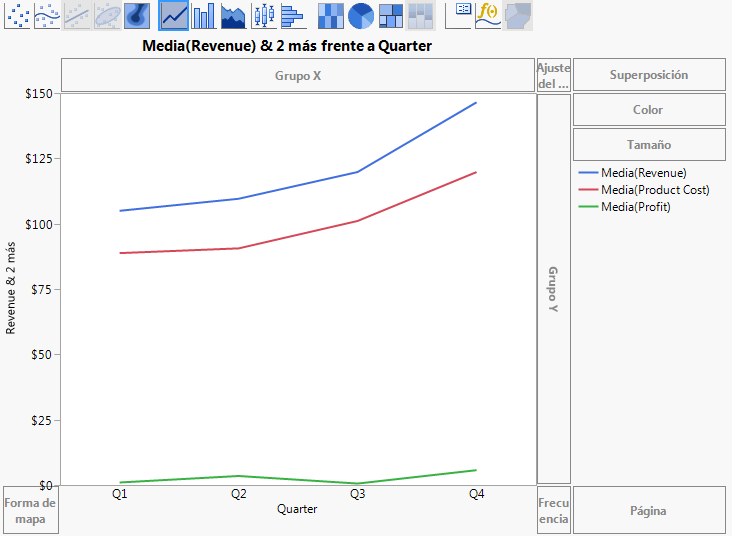This screenshot has height=536, width=732.
Task: Click the Grupo Y drop zone
Action: tap(554, 289)
